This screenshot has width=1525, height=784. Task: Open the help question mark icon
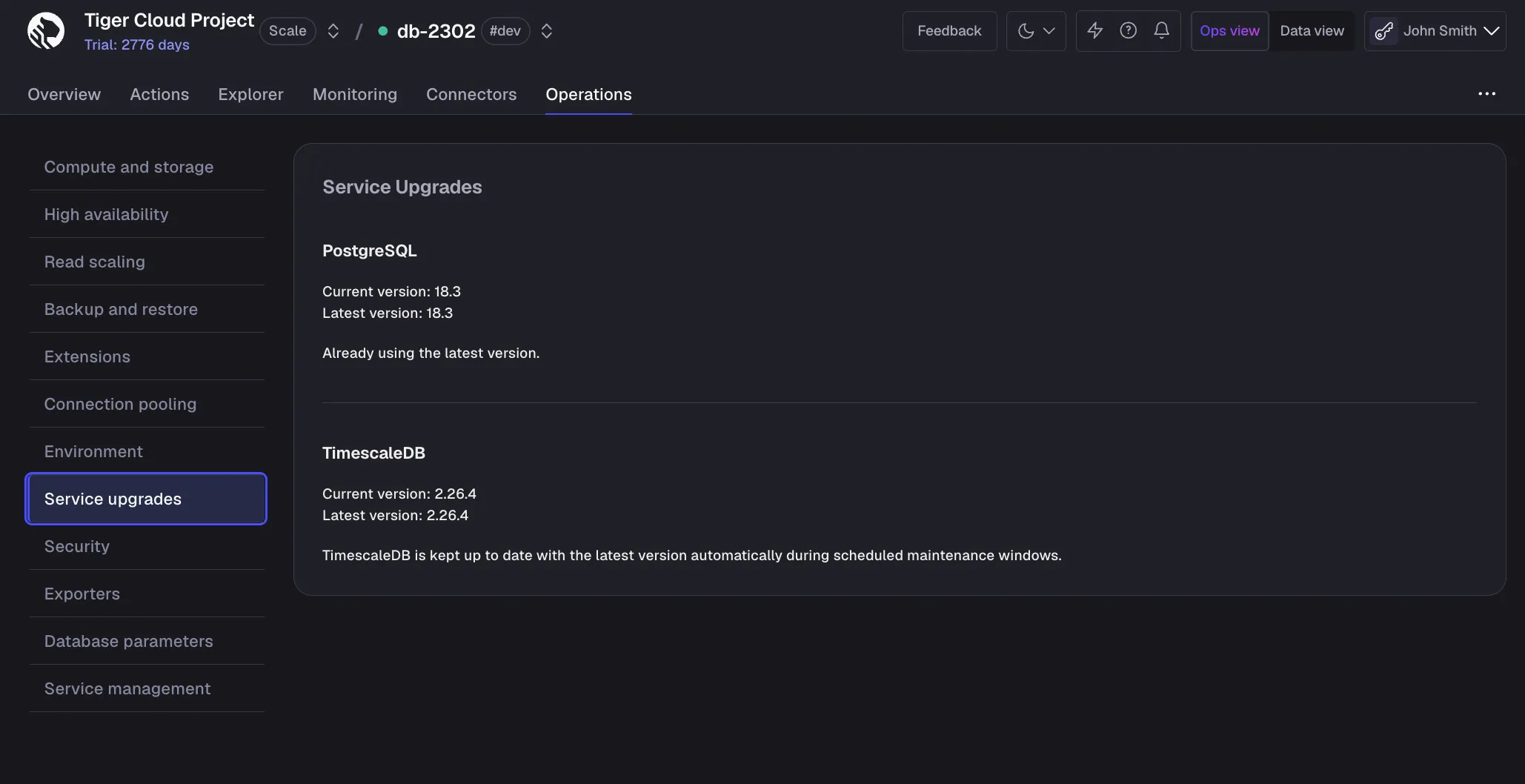pos(1128,30)
